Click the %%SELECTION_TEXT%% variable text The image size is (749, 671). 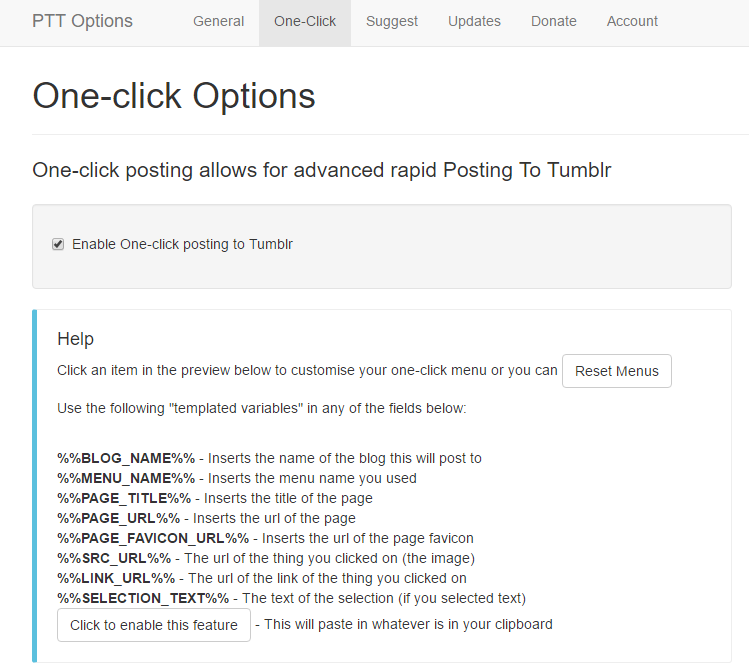coord(143,598)
